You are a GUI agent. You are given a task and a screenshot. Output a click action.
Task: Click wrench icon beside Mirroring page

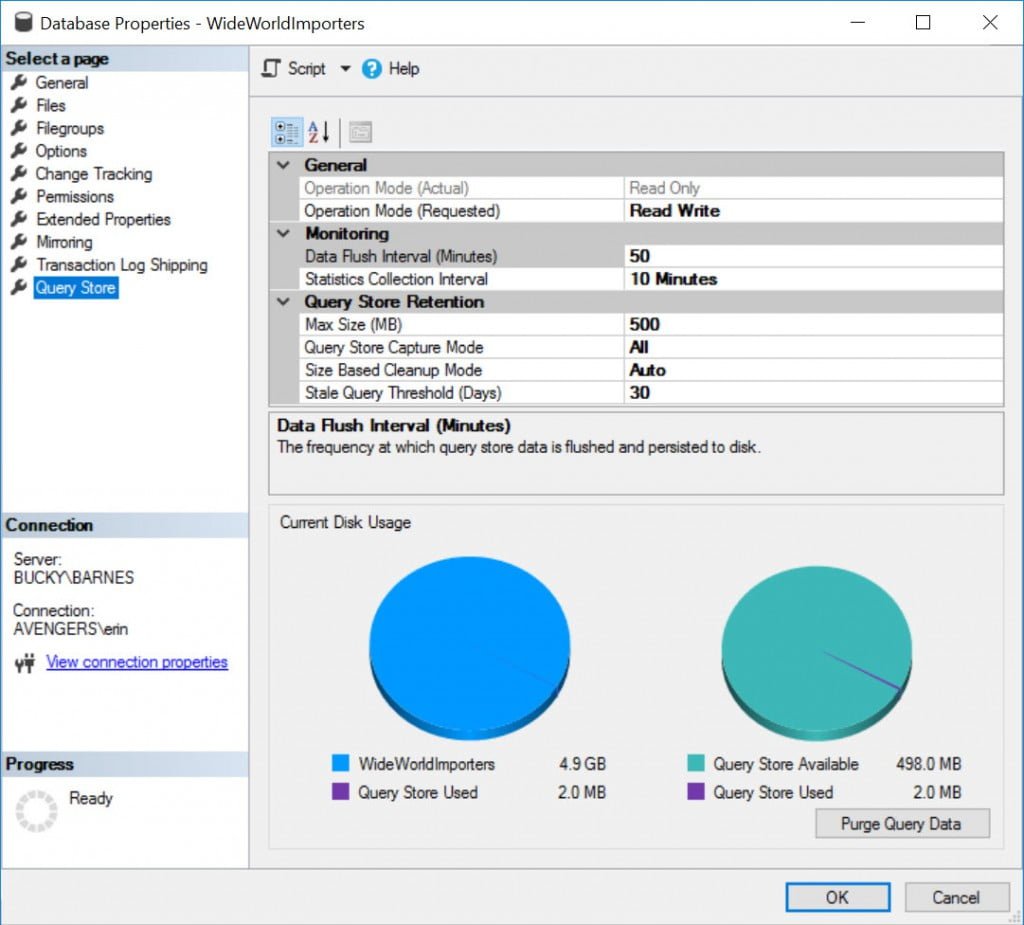19,242
